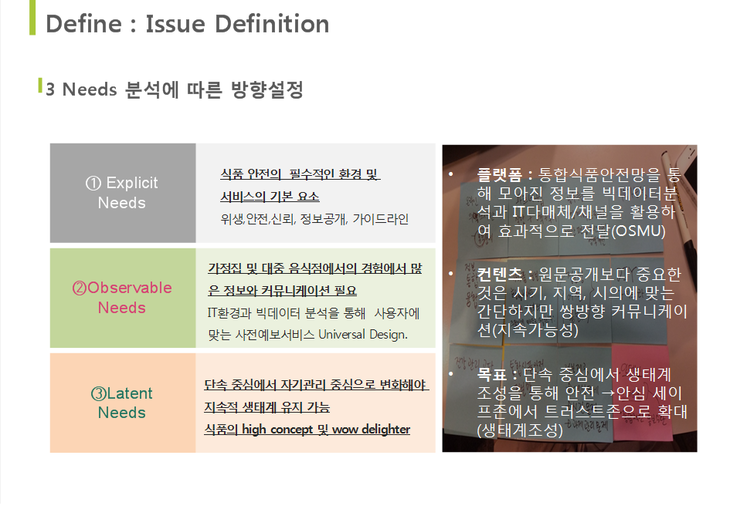The image size is (740, 516).
Task: Select the '위생,안전,신뢰, 정보공개, 가이드라인' text line
Action: tap(314, 218)
